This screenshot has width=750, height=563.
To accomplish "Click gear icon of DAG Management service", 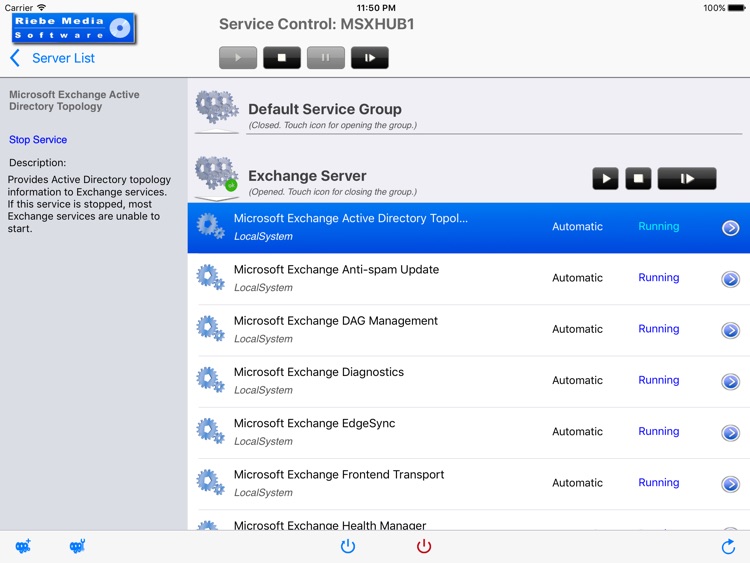I will (210, 329).
